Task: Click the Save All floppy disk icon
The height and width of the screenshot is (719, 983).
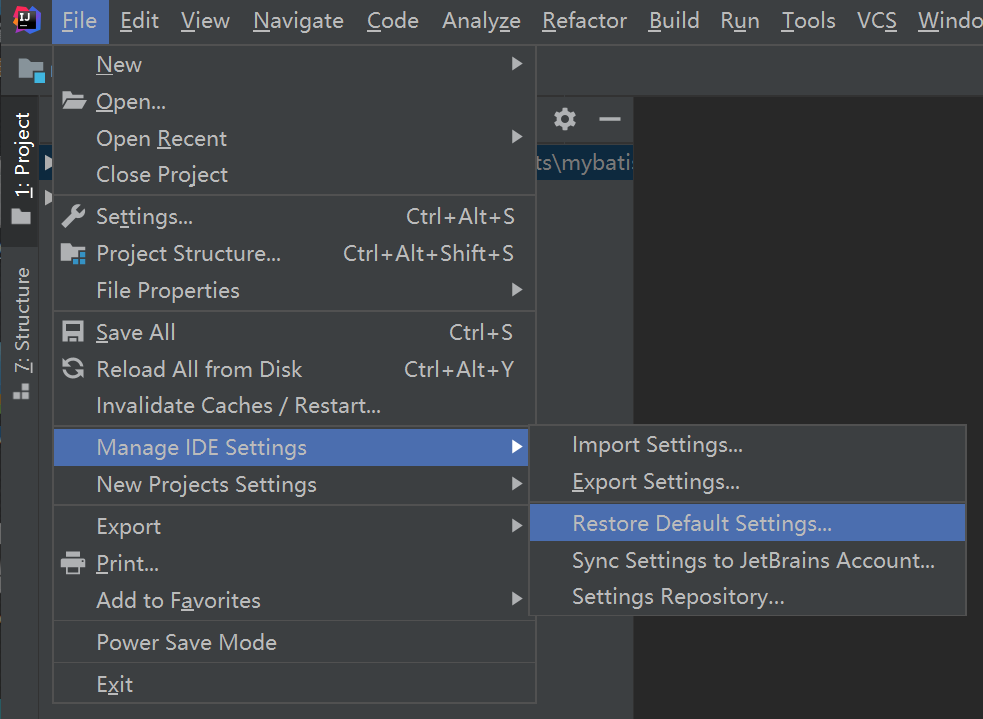Action: [73, 332]
